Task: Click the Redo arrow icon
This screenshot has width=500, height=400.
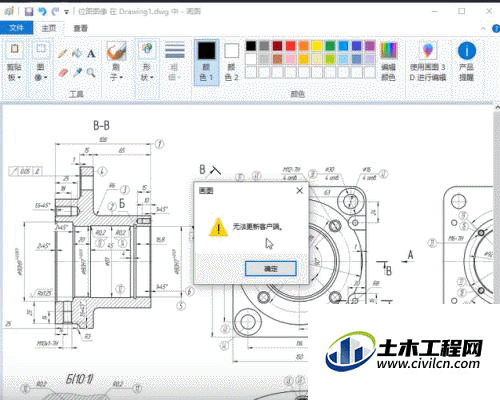Action: 55,12
